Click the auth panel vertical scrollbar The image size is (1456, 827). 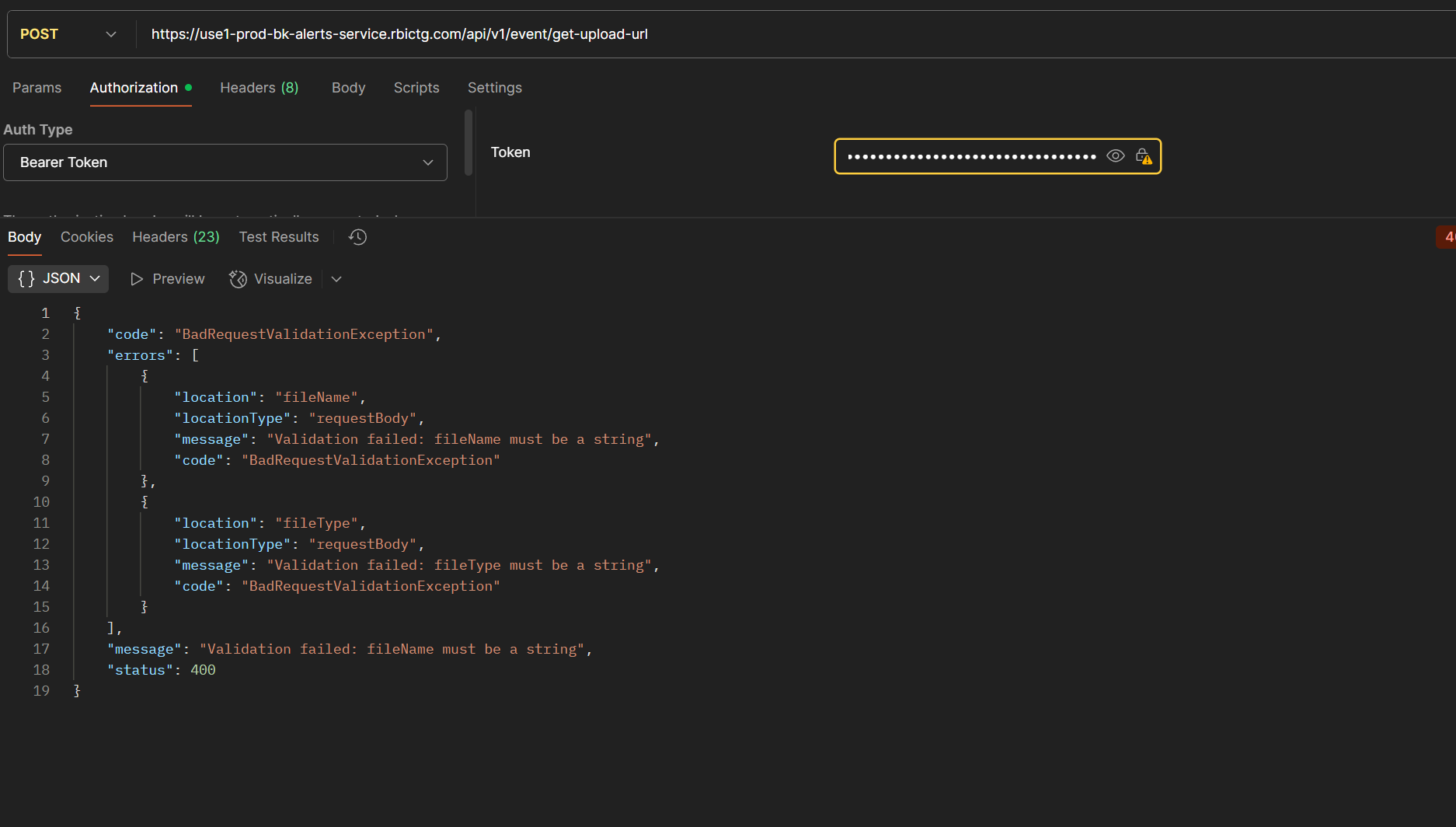(x=468, y=143)
